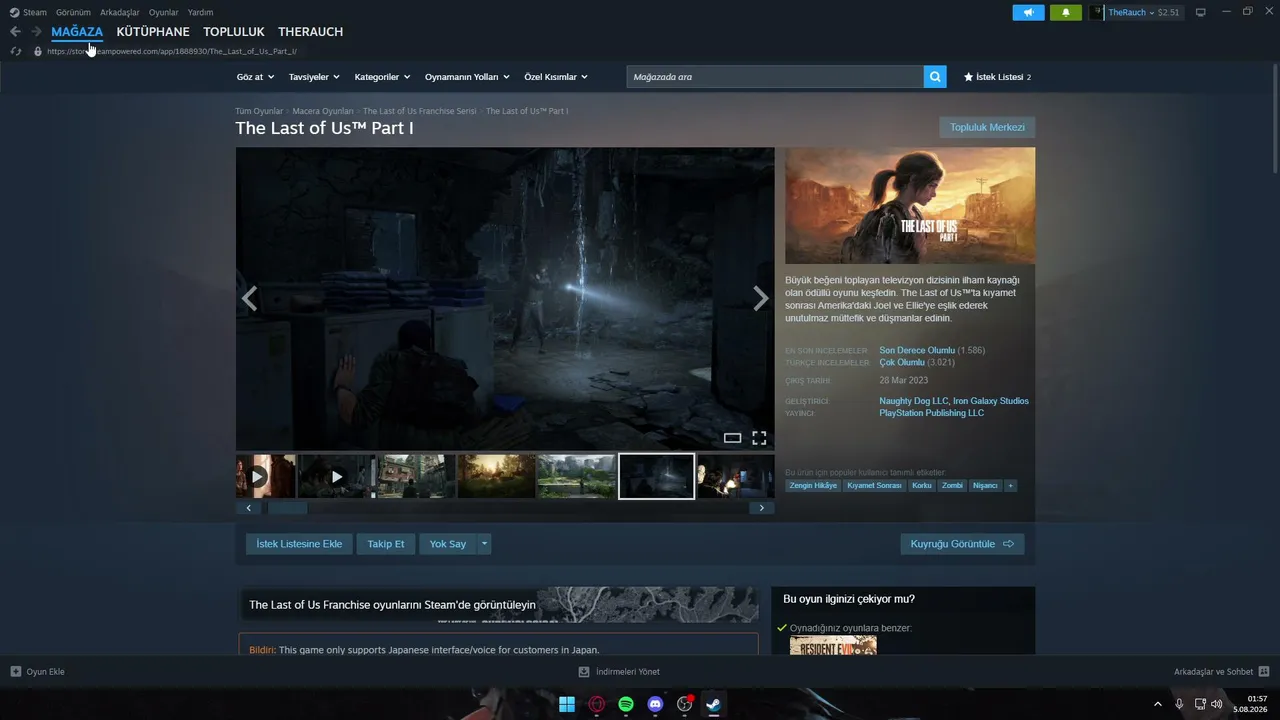Image resolution: width=1280 pixels, height=720 pixels.
Task: Play the second video thumbnail
Action: pyautogui.click(x=337, y=476)
